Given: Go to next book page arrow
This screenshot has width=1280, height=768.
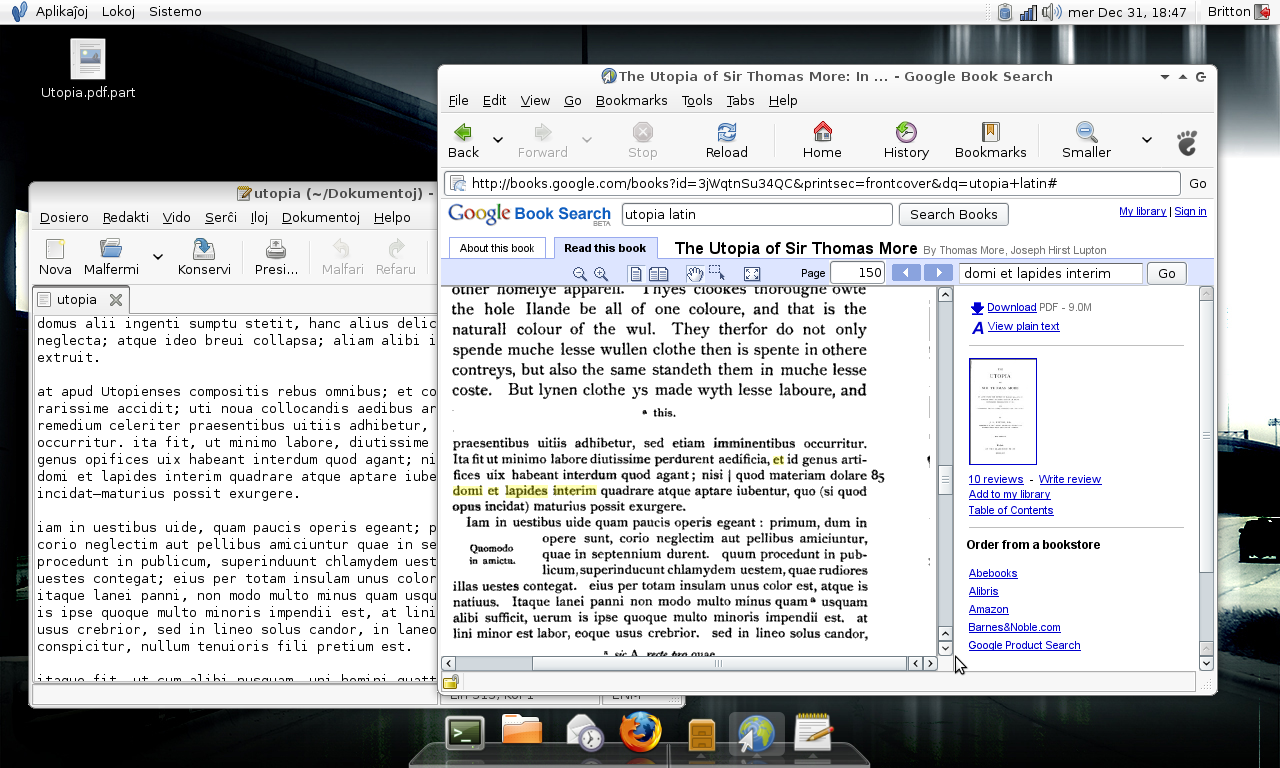Looking at the screenshot, I should [938, 273].
